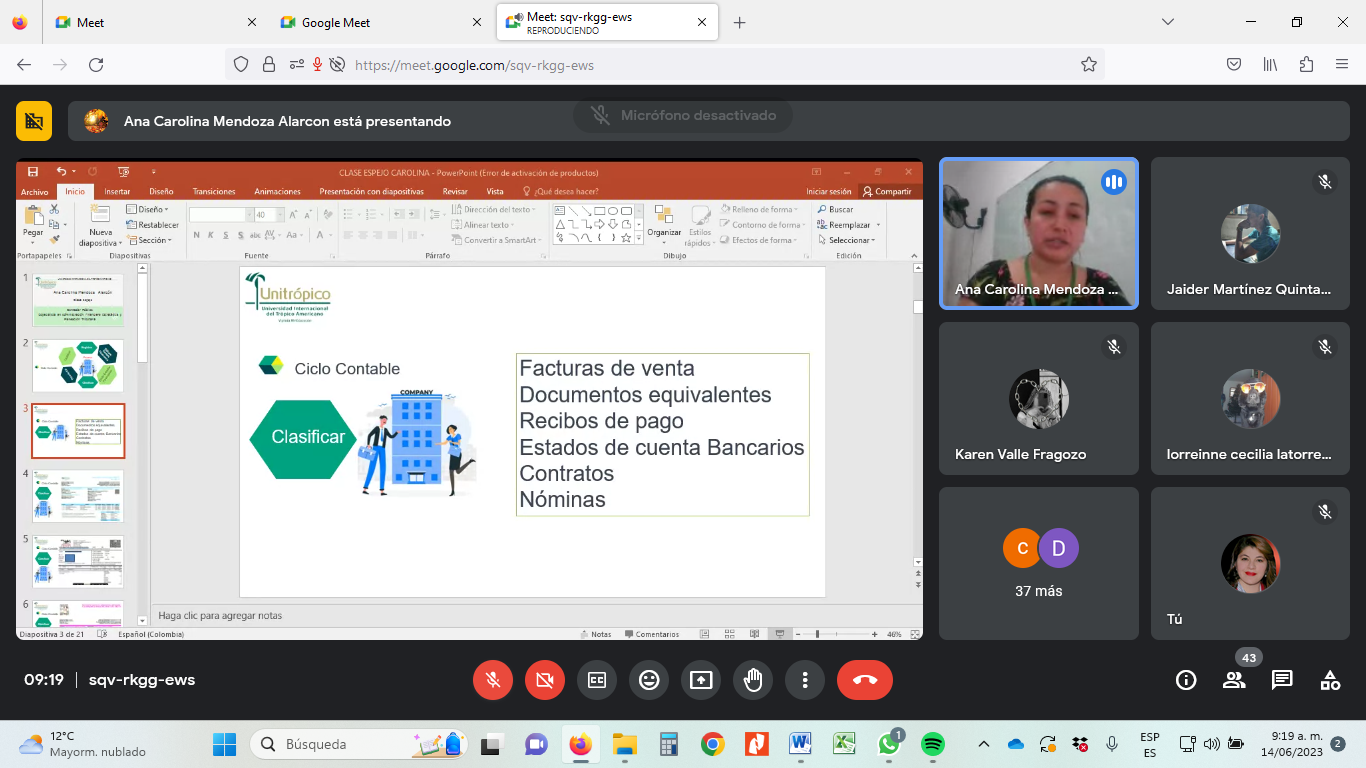
Task: Open the meeting details info icon
Action: [1186, 680]
